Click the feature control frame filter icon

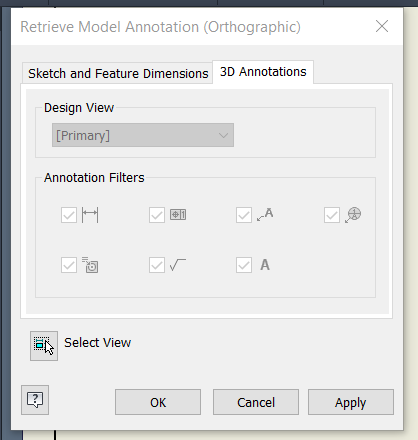(x=178, y=214)
